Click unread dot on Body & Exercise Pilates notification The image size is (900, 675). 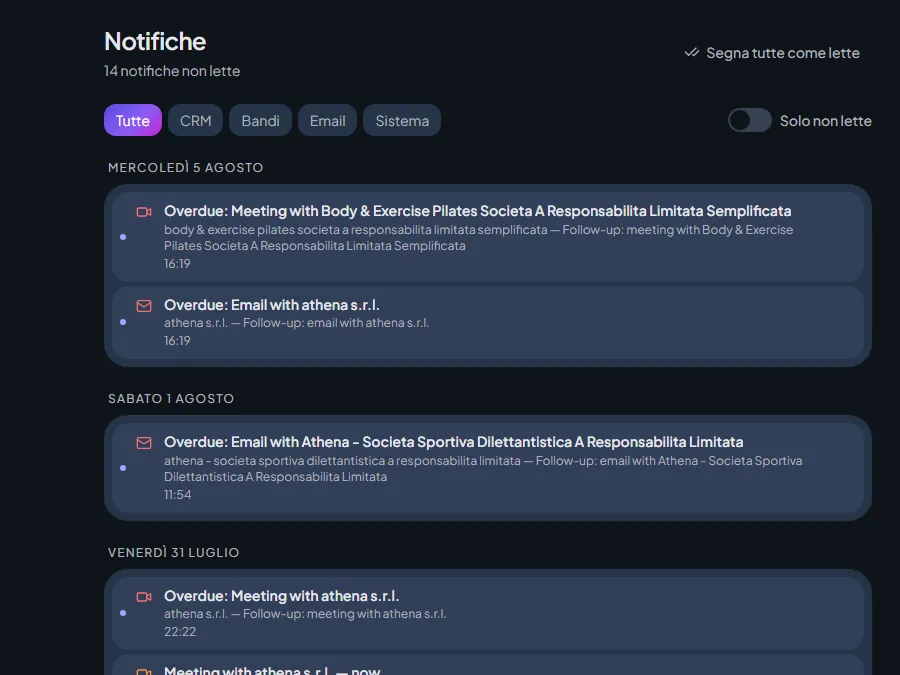coord(123,237)
